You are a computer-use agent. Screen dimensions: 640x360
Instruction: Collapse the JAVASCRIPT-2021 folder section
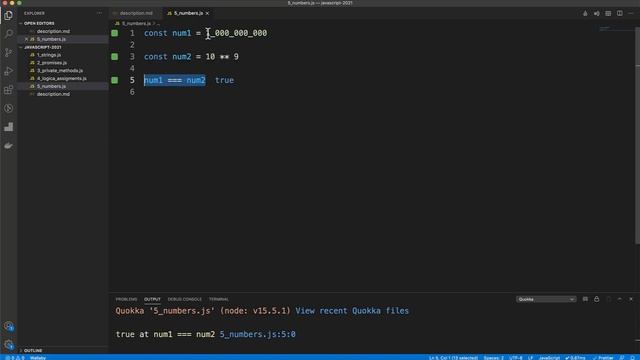(x=42, y=47)
